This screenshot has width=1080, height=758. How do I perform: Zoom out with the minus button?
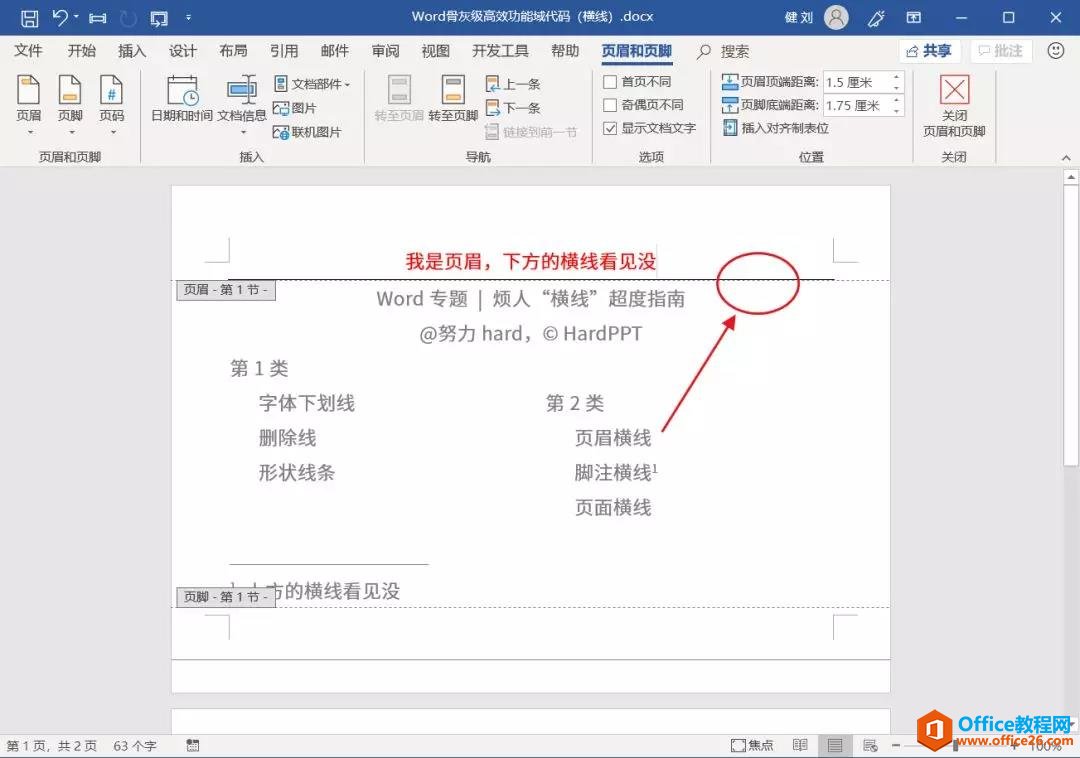[895, 746]
